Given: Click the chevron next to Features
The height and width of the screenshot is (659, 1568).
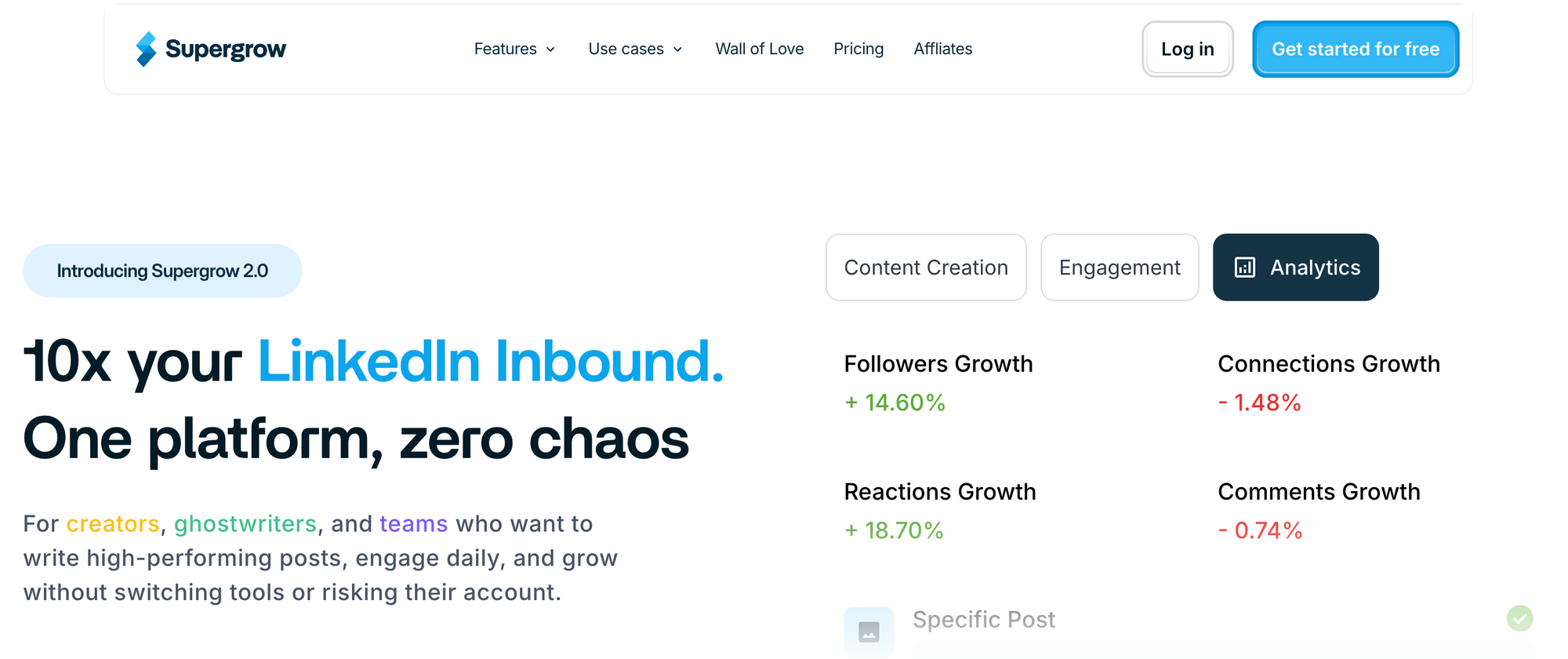Looking at the screenshot, I should (x=550, y=49).
